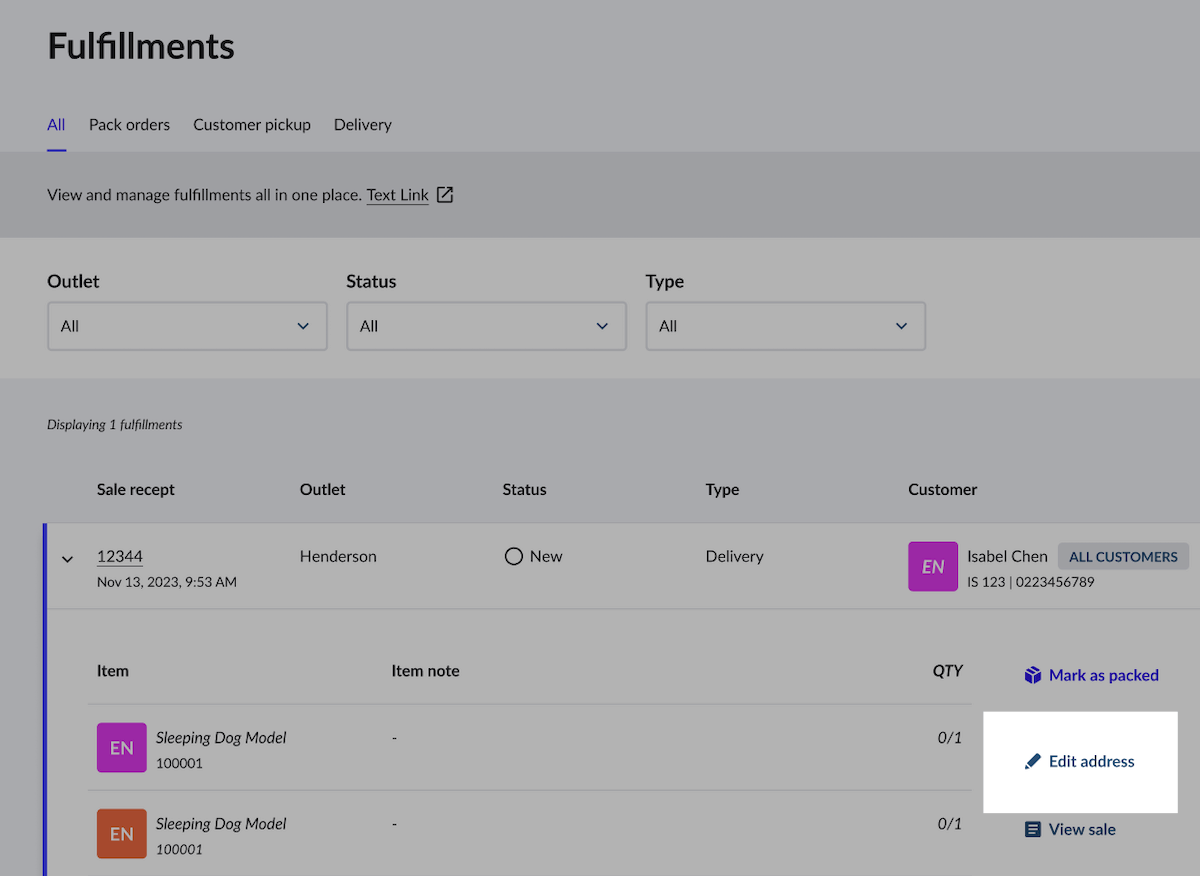
Task: Click the Delivery type cell in row
Action: point(734,556)
